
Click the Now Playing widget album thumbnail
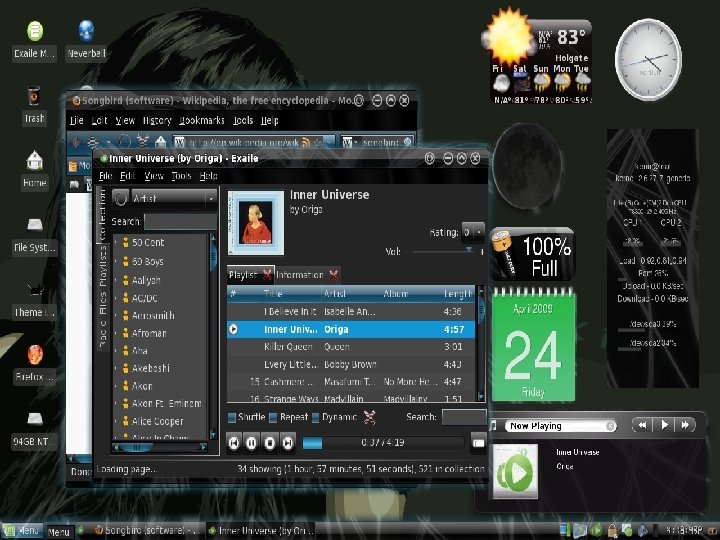point(515,471)
